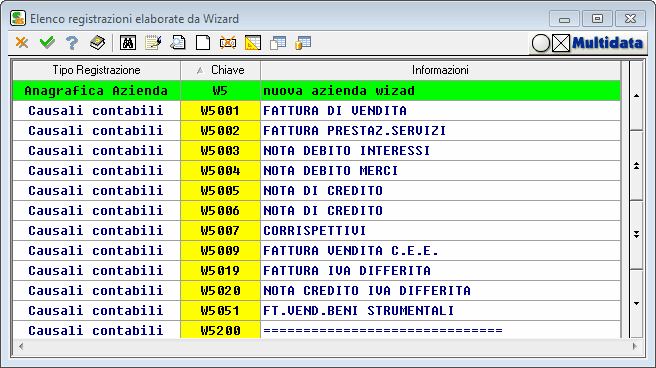Select NOTA DI CREDITO in row W5005
The image size is (656, 368).
tap(440, 191)
